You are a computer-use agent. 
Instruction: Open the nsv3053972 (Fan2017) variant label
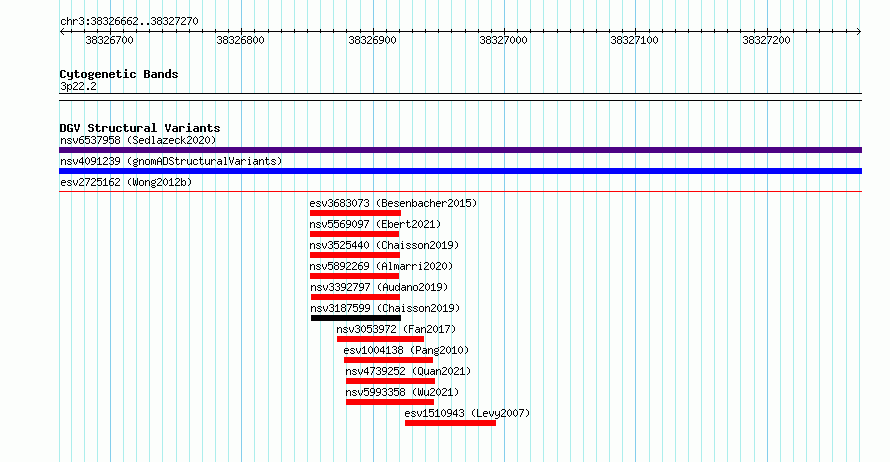(x=396, y=329)
